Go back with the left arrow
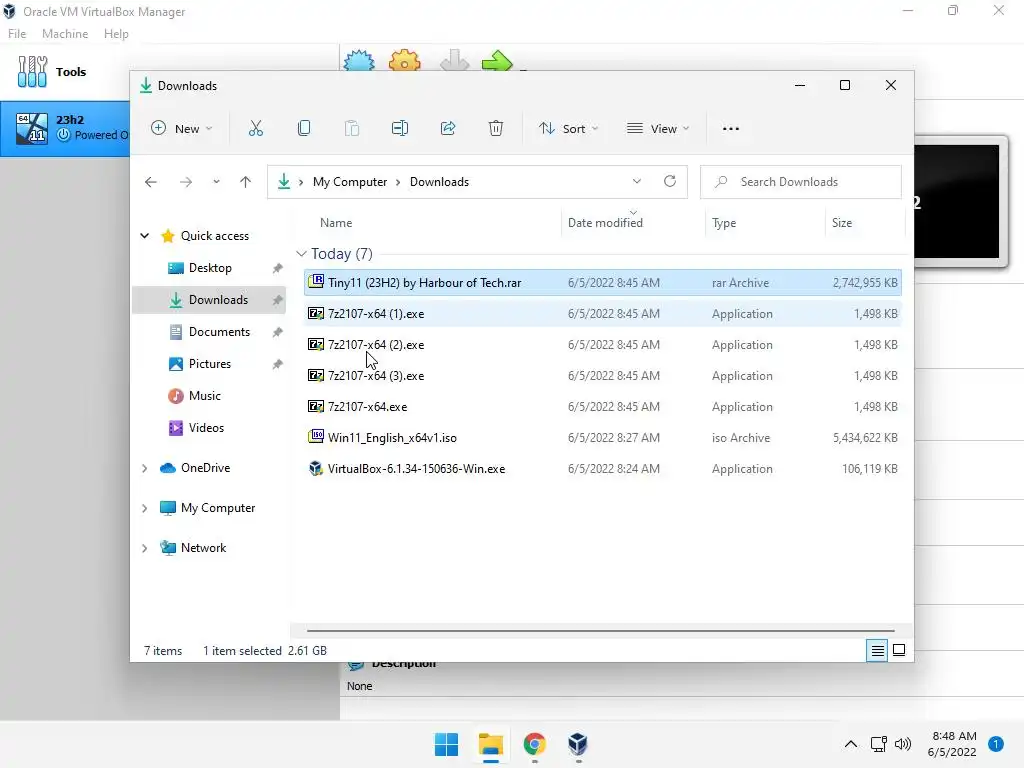 151,182
